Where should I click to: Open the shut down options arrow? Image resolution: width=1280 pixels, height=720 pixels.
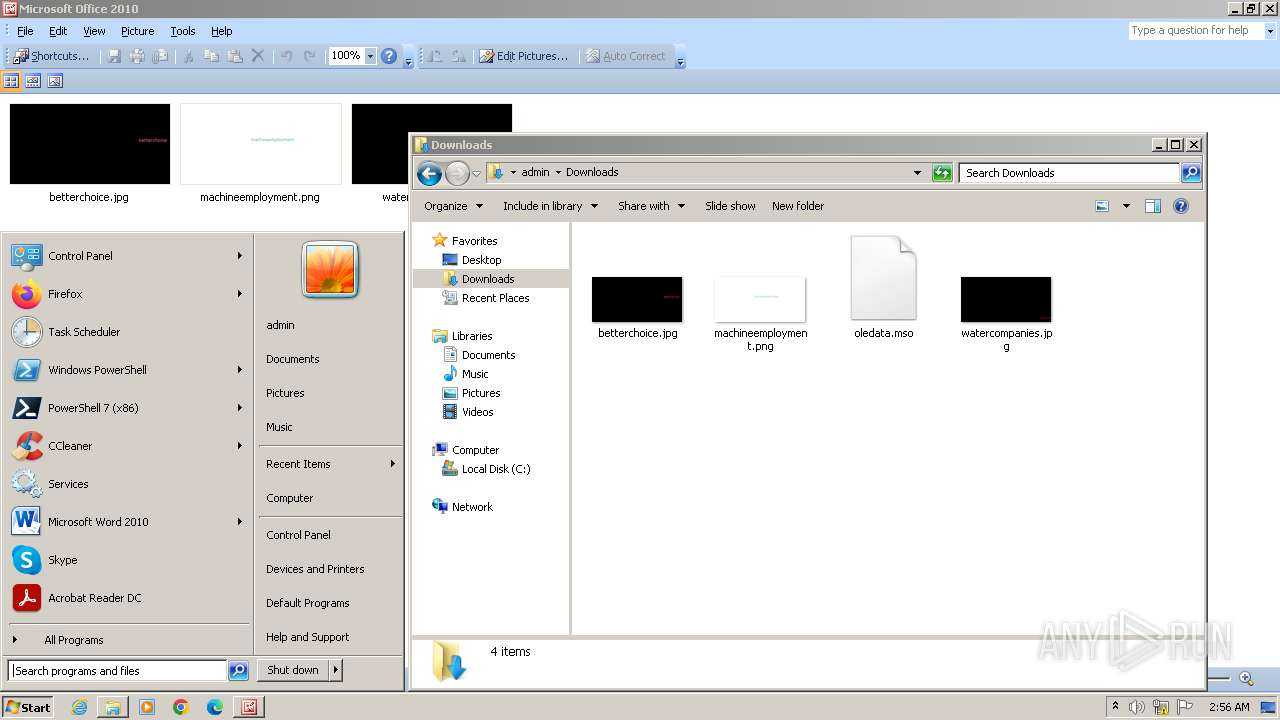click(335, 670)
